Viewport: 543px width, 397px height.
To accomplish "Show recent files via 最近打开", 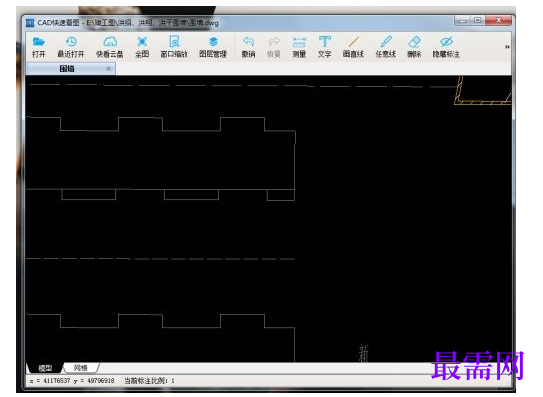I will [x=71, y=47].
